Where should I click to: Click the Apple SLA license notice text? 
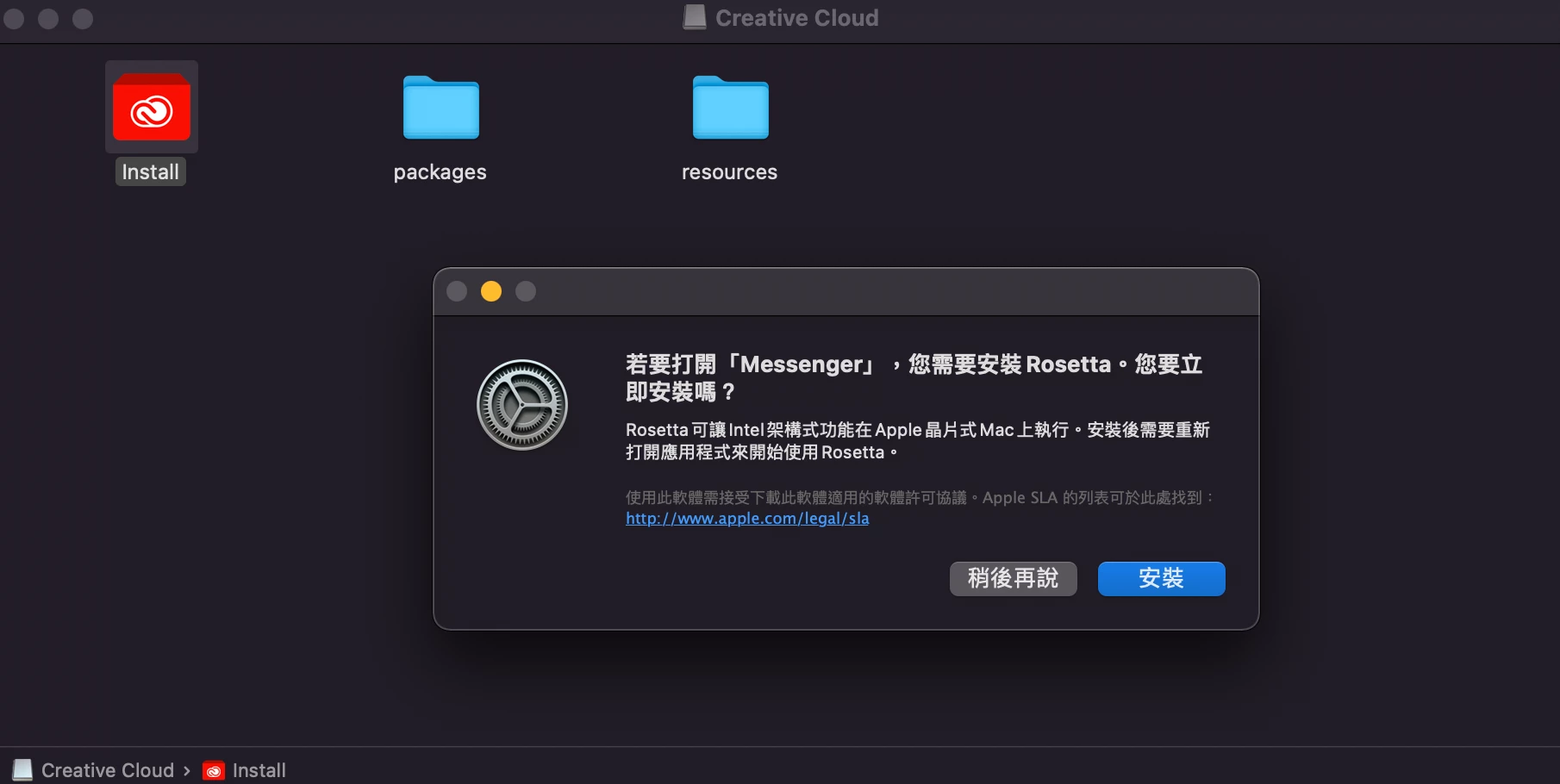pyautogui.click(x=920, y=498)
